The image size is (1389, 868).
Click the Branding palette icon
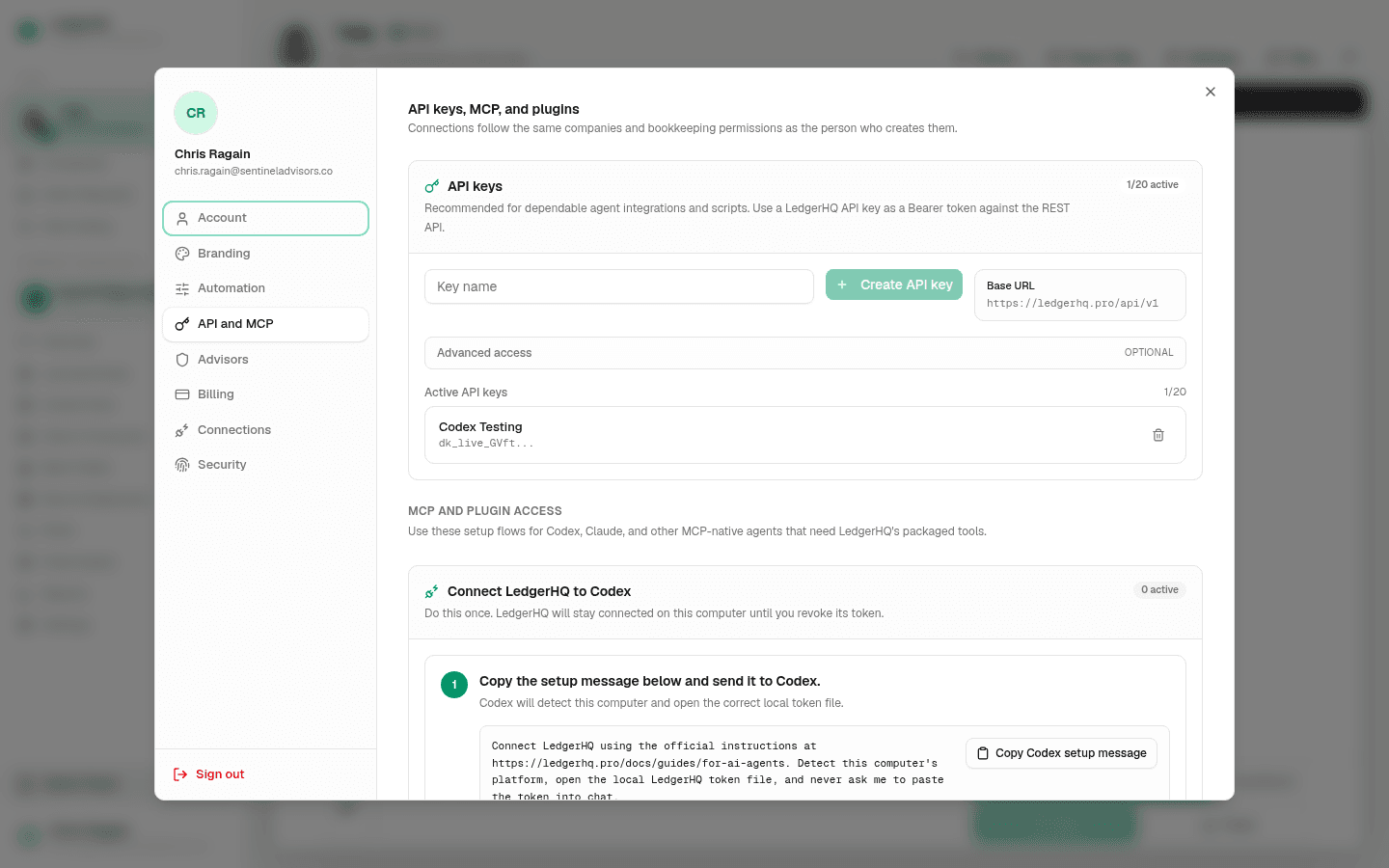(182, 254)
